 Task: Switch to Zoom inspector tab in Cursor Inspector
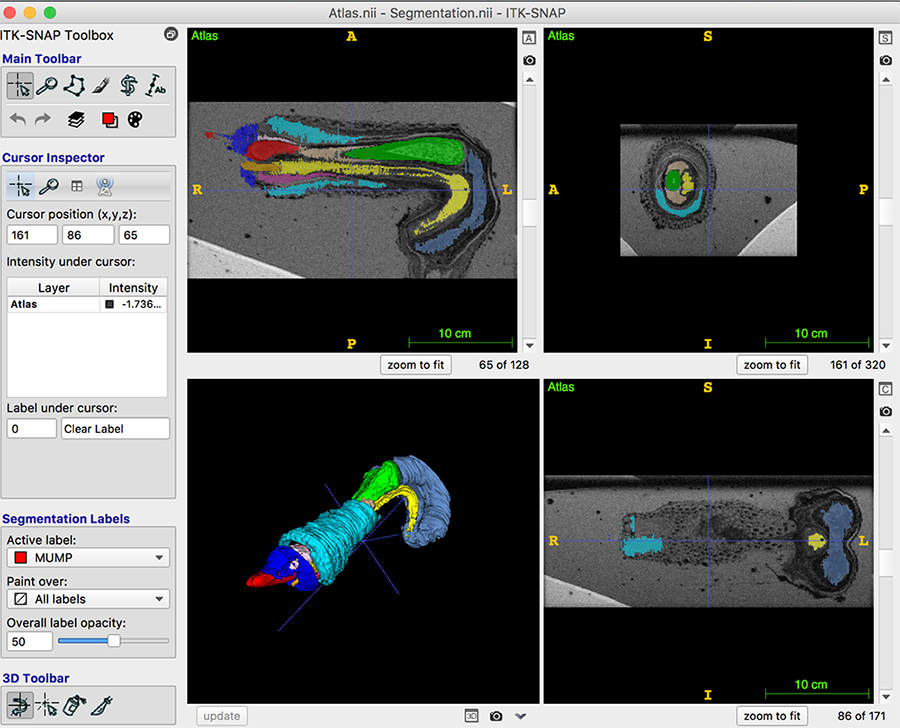(x=48, y=186)
